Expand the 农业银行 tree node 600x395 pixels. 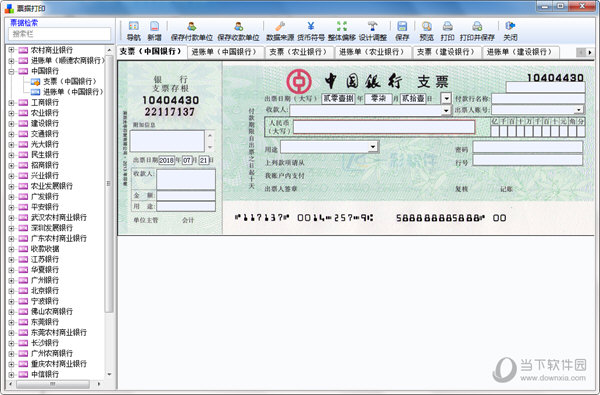tap(11, 113)
